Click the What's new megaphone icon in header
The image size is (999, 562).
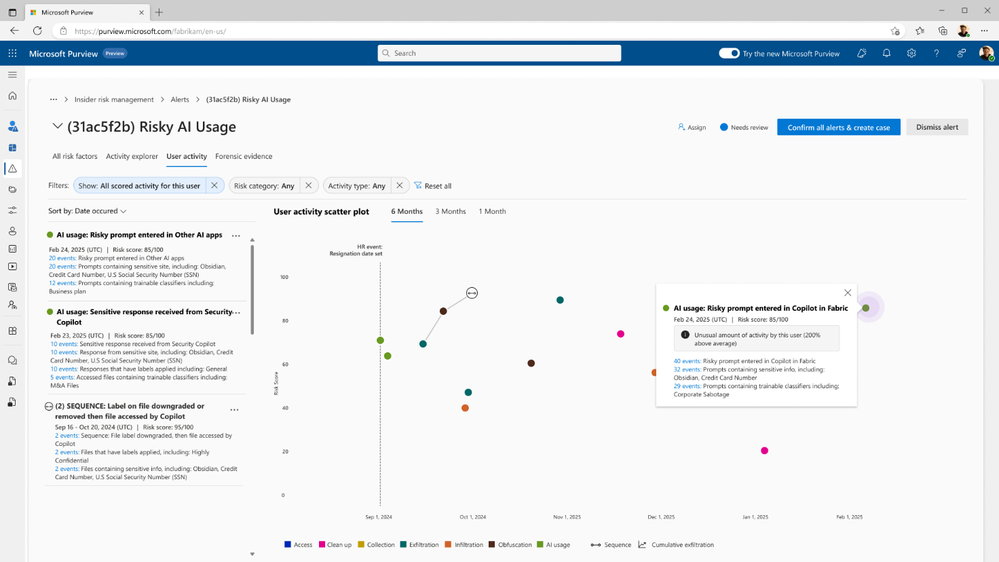(x=861, y=54)
